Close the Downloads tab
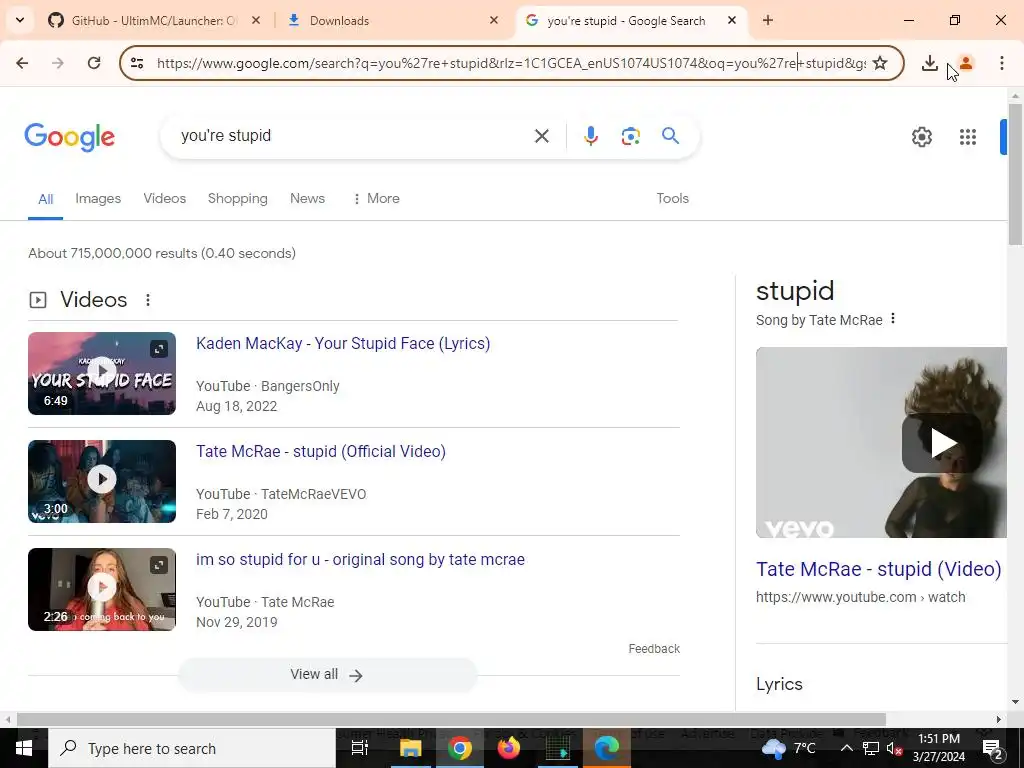Viewport: 1024px width, 768px height. click(x=494, y=20)
